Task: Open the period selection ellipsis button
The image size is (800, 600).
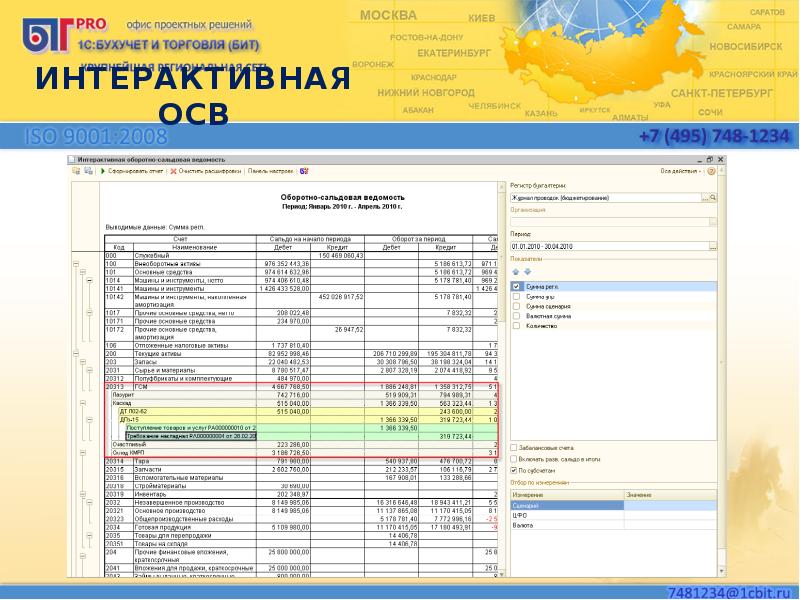Action: click(x=713, y=244)
